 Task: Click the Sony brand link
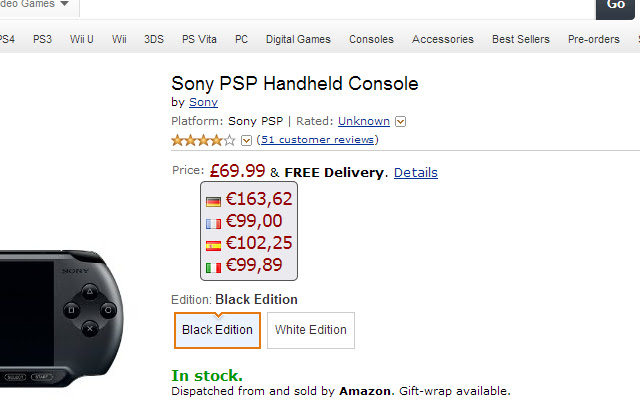[x=203, y=102]
